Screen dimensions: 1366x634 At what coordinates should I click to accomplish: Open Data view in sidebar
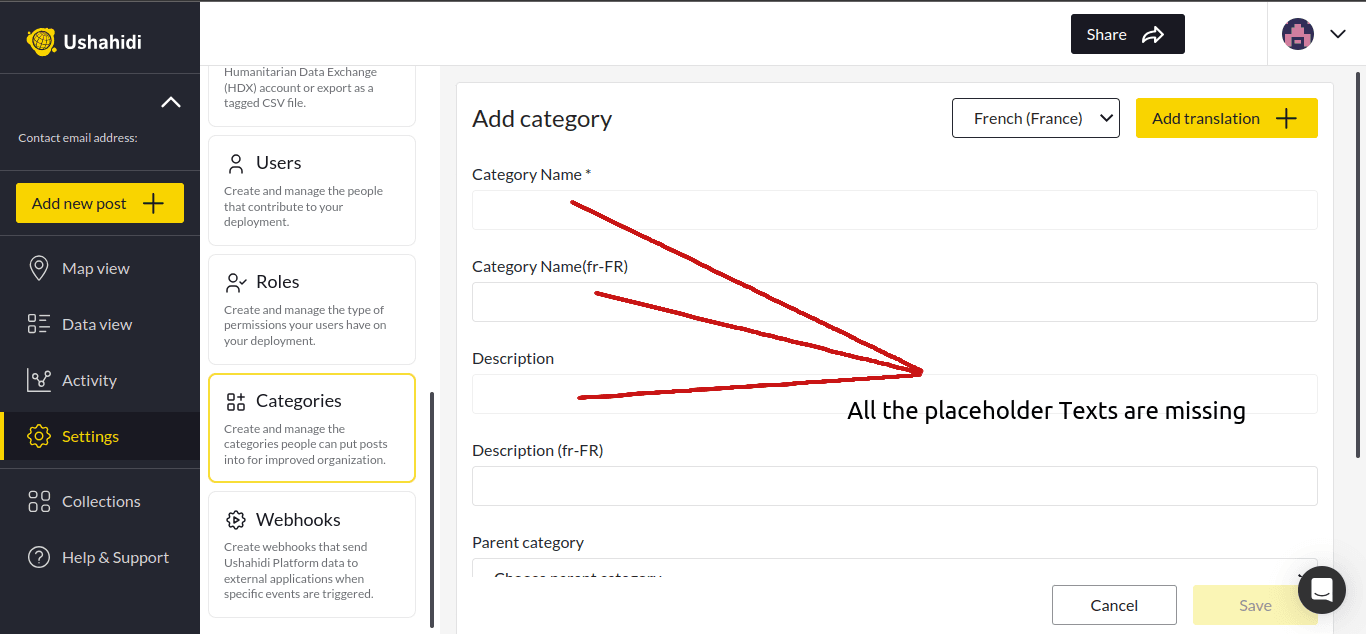[x=96, y=324]
